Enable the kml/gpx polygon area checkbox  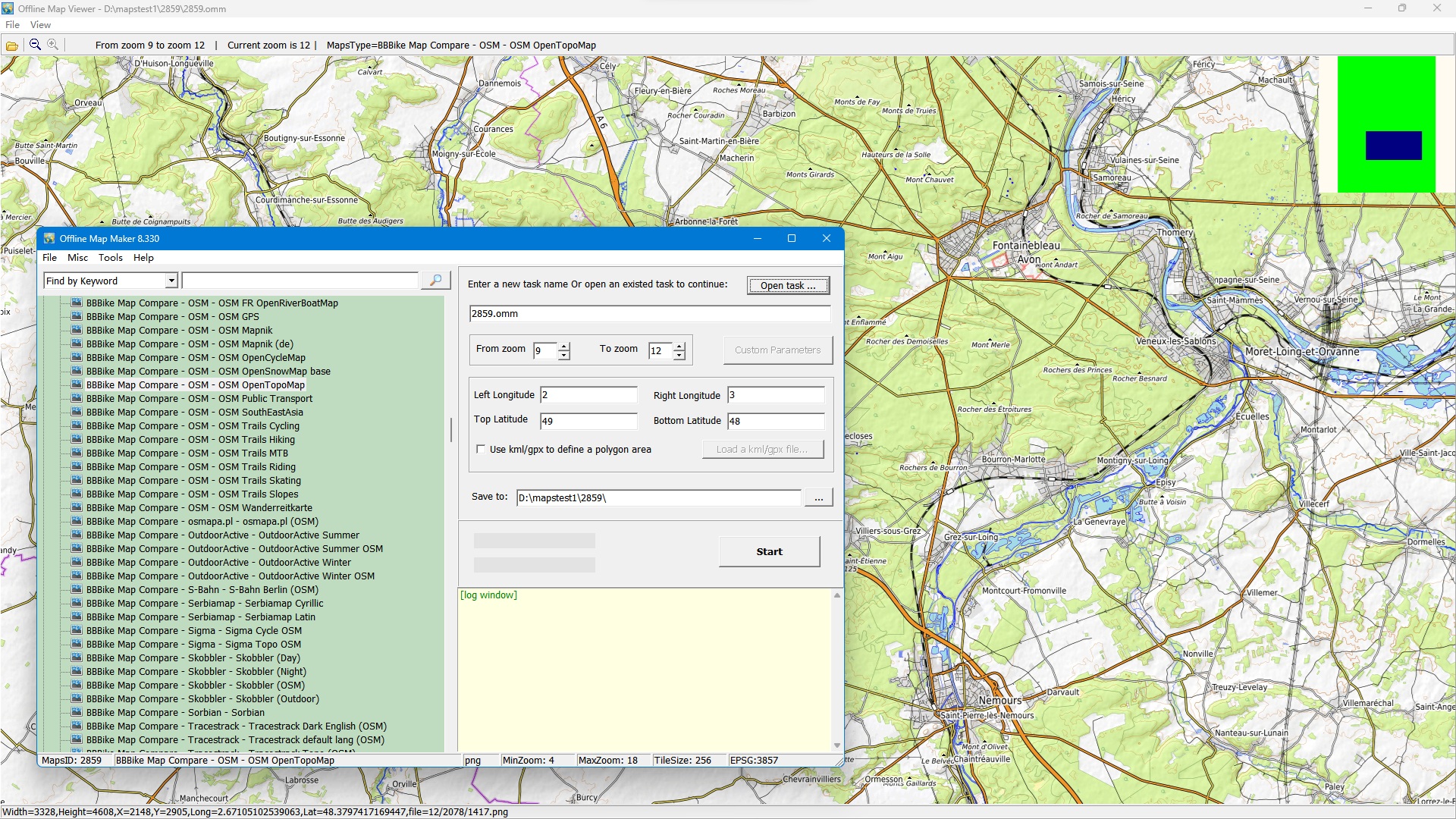click(x=481, y=449)
